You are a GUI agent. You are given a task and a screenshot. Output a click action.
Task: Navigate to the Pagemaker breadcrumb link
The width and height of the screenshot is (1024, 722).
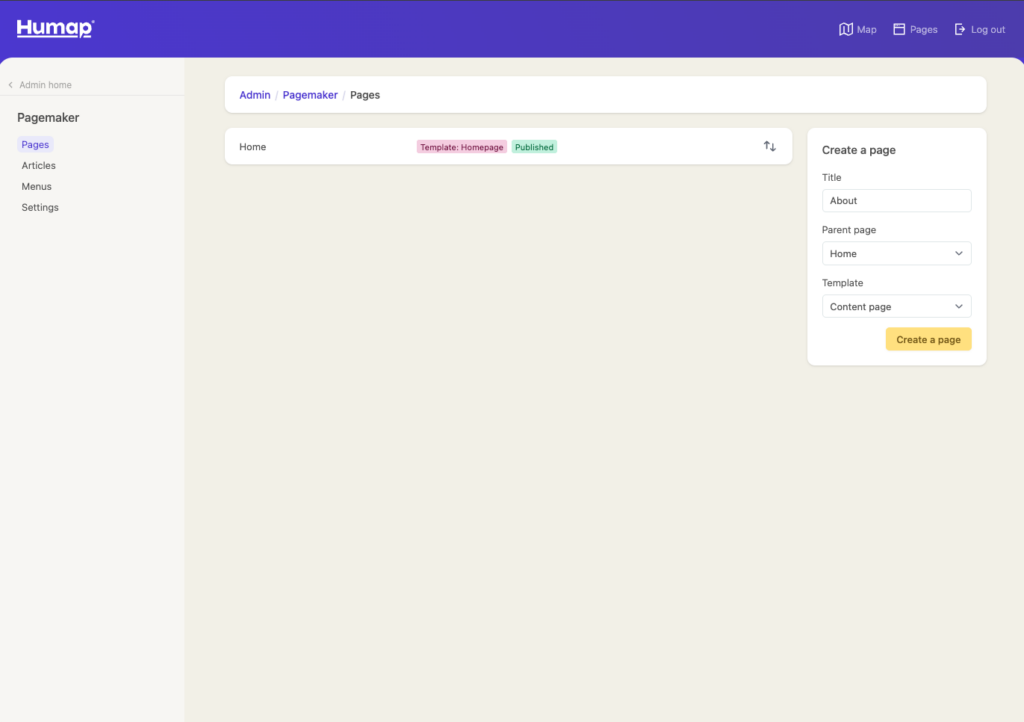point(310,95)
